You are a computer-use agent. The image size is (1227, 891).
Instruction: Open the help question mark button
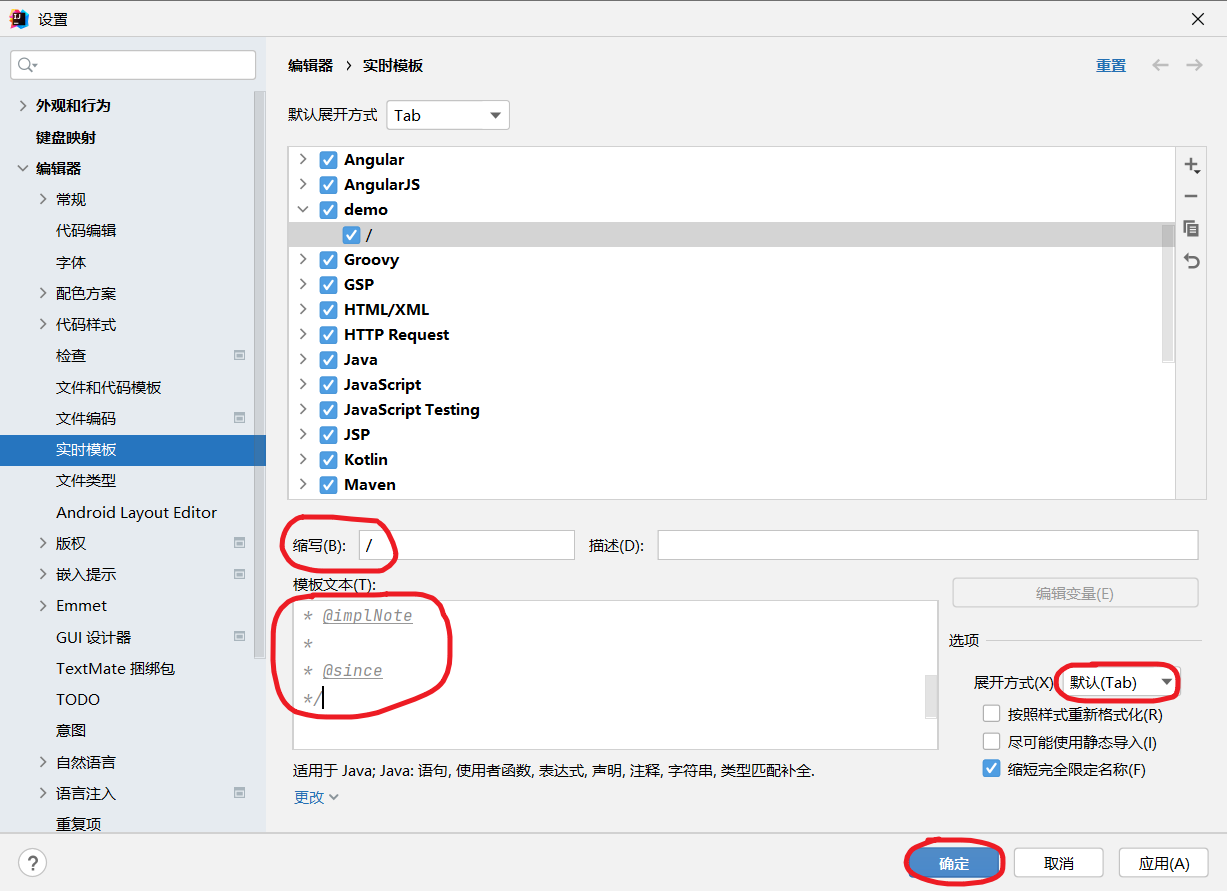[33, 862]
